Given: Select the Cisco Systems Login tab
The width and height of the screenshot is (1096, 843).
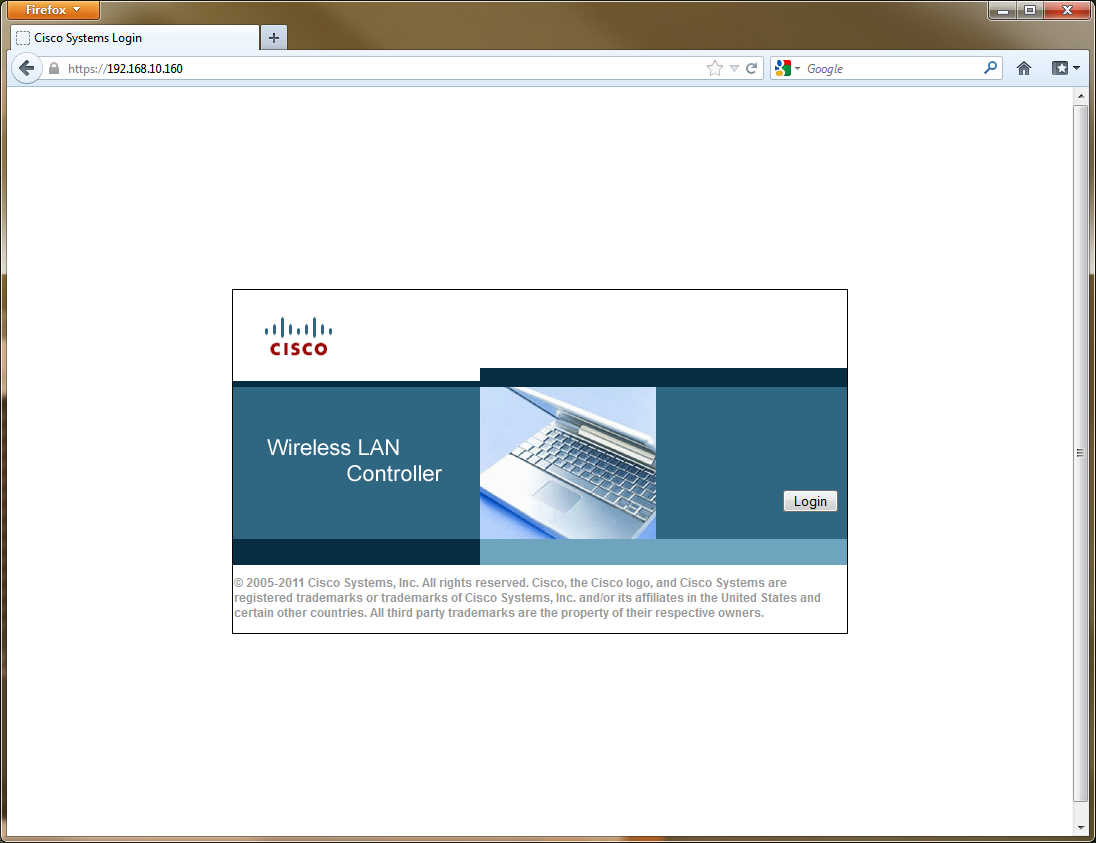Looking at the screenshot, I should coord(110,38).
